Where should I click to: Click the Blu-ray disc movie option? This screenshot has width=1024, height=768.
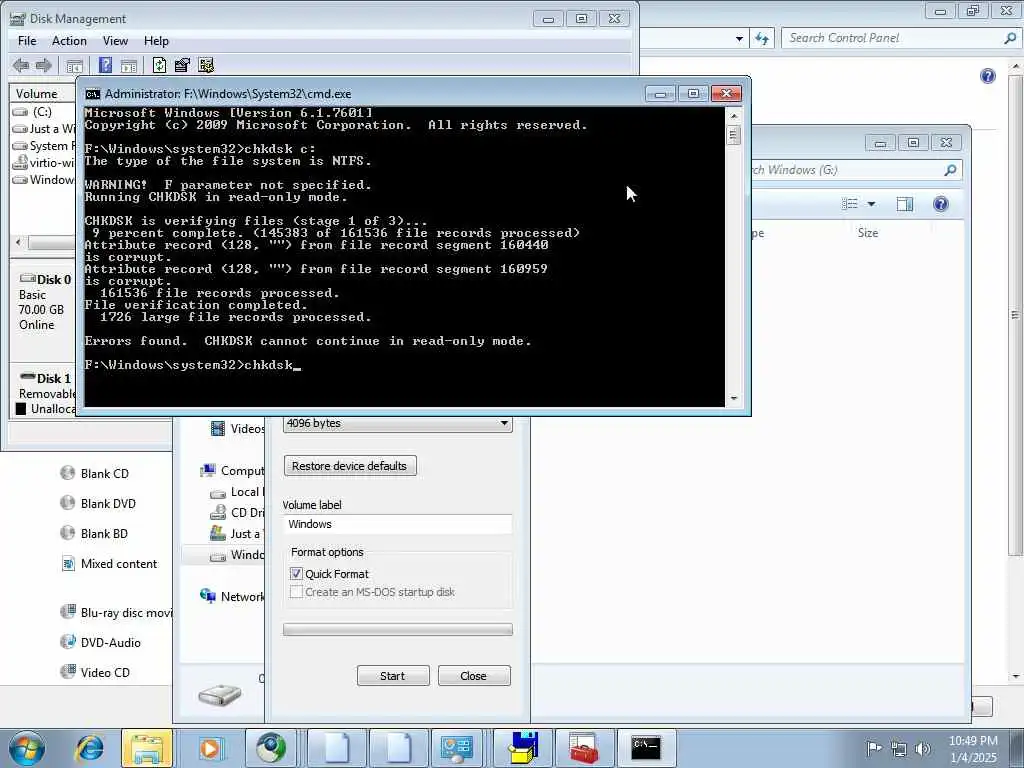(x=116, y=613)
